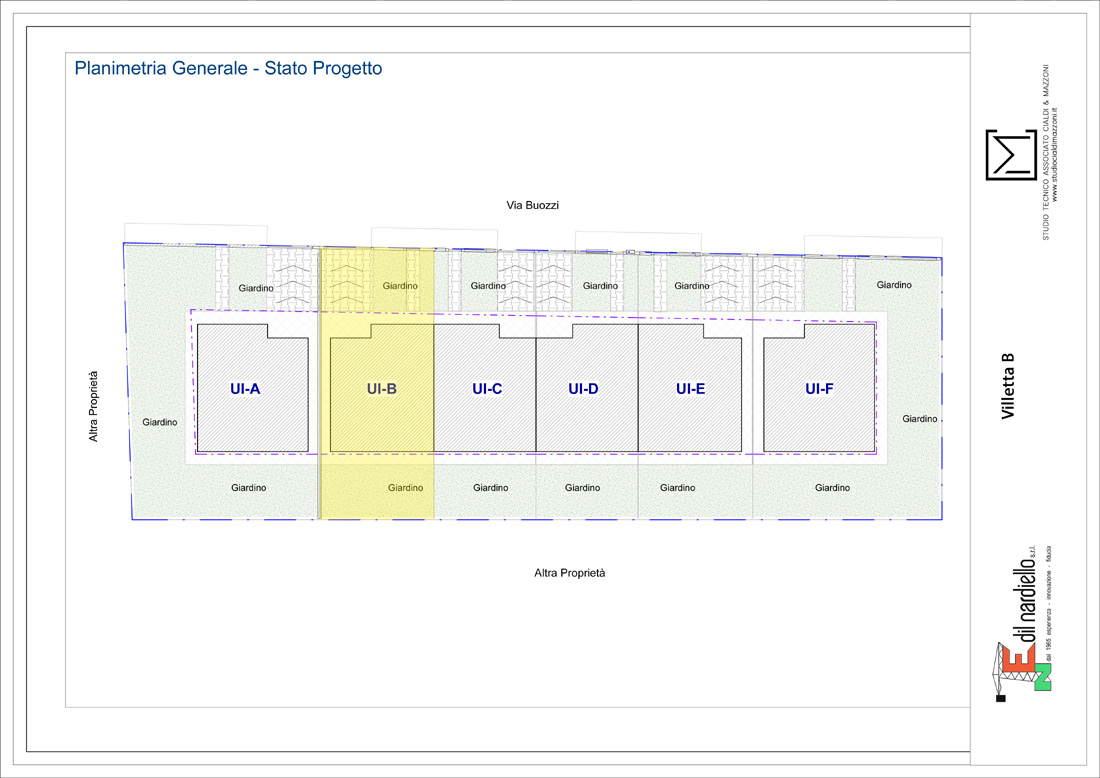Click the Studio Tecnico sigma logo icon
The width and height of the screenshot is (1100, 778).
click(1012, 155)
